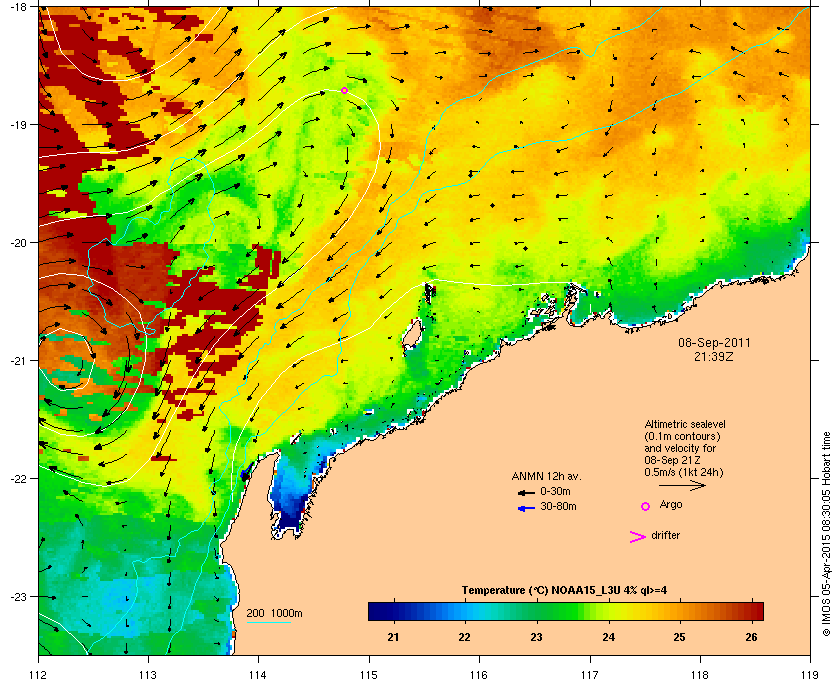Click the latitude label -19

click(18, 124)
